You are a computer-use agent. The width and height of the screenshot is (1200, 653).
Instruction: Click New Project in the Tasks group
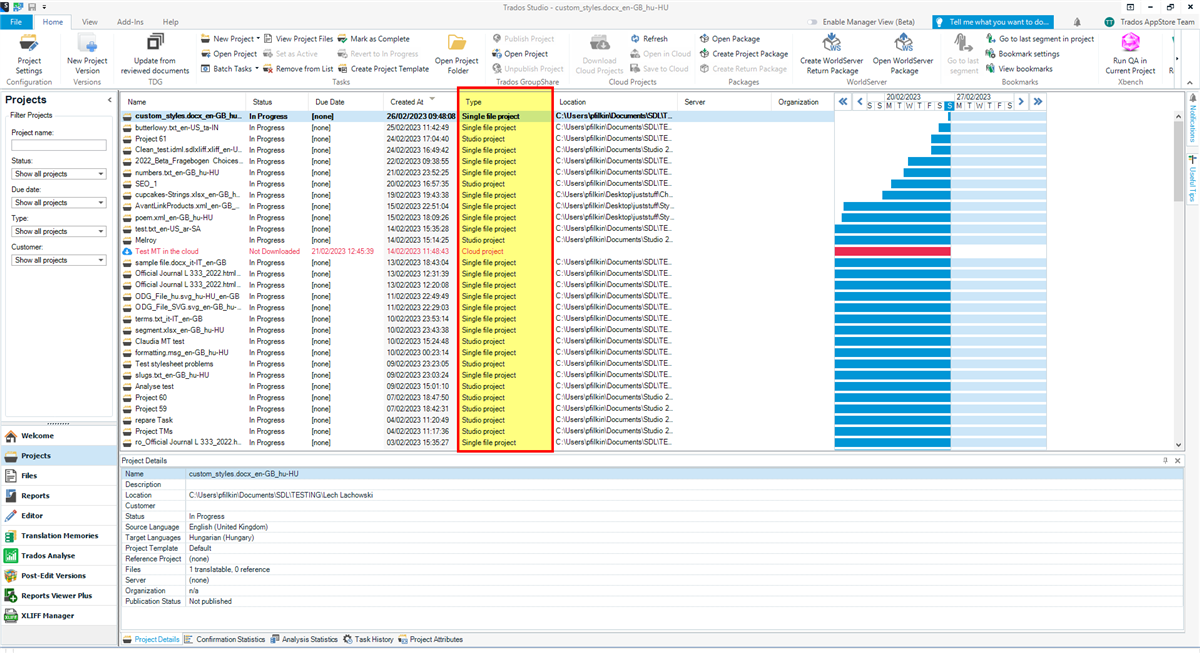tap(226, 39)
